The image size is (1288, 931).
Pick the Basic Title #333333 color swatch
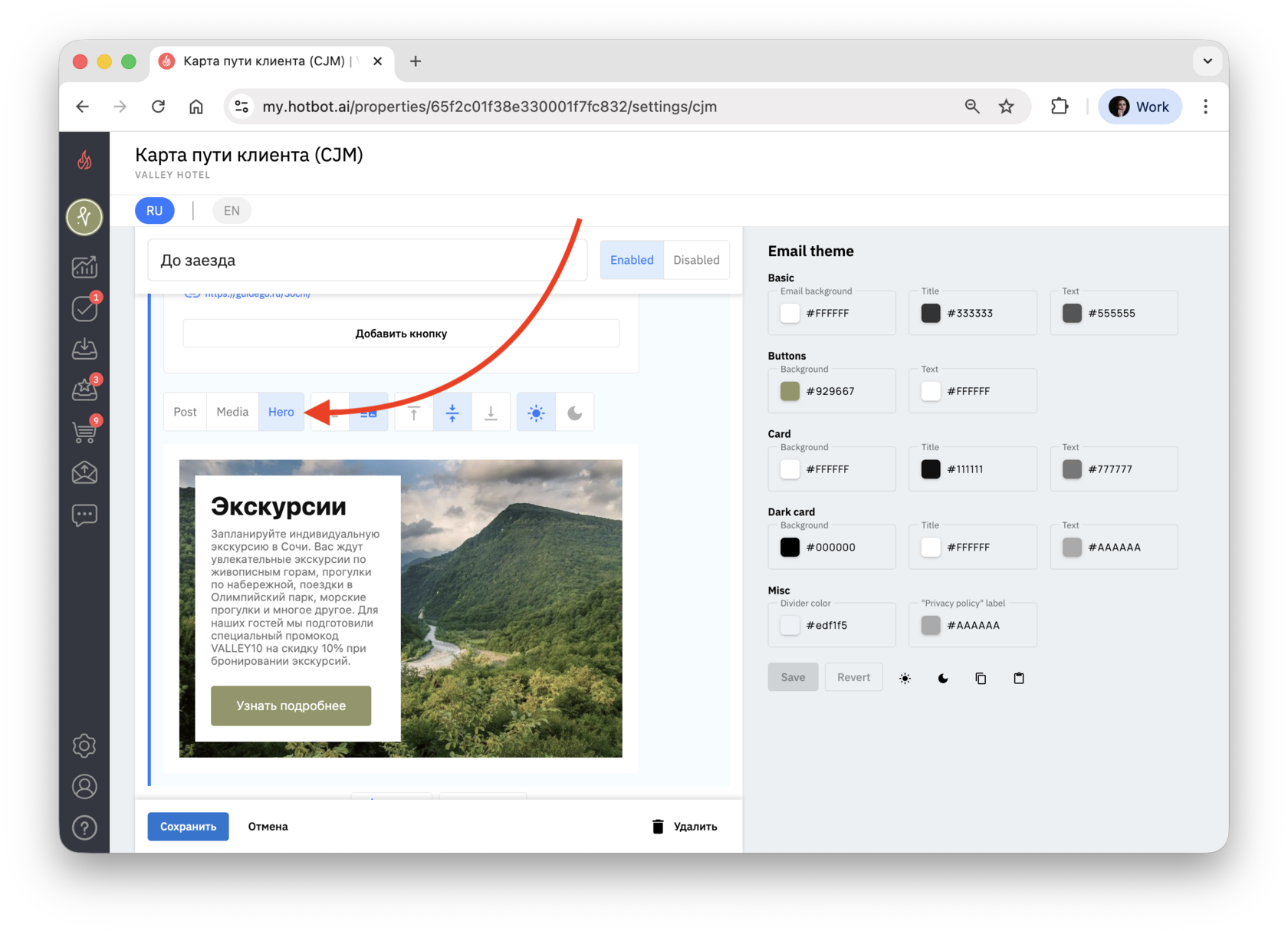coord(931,313)
